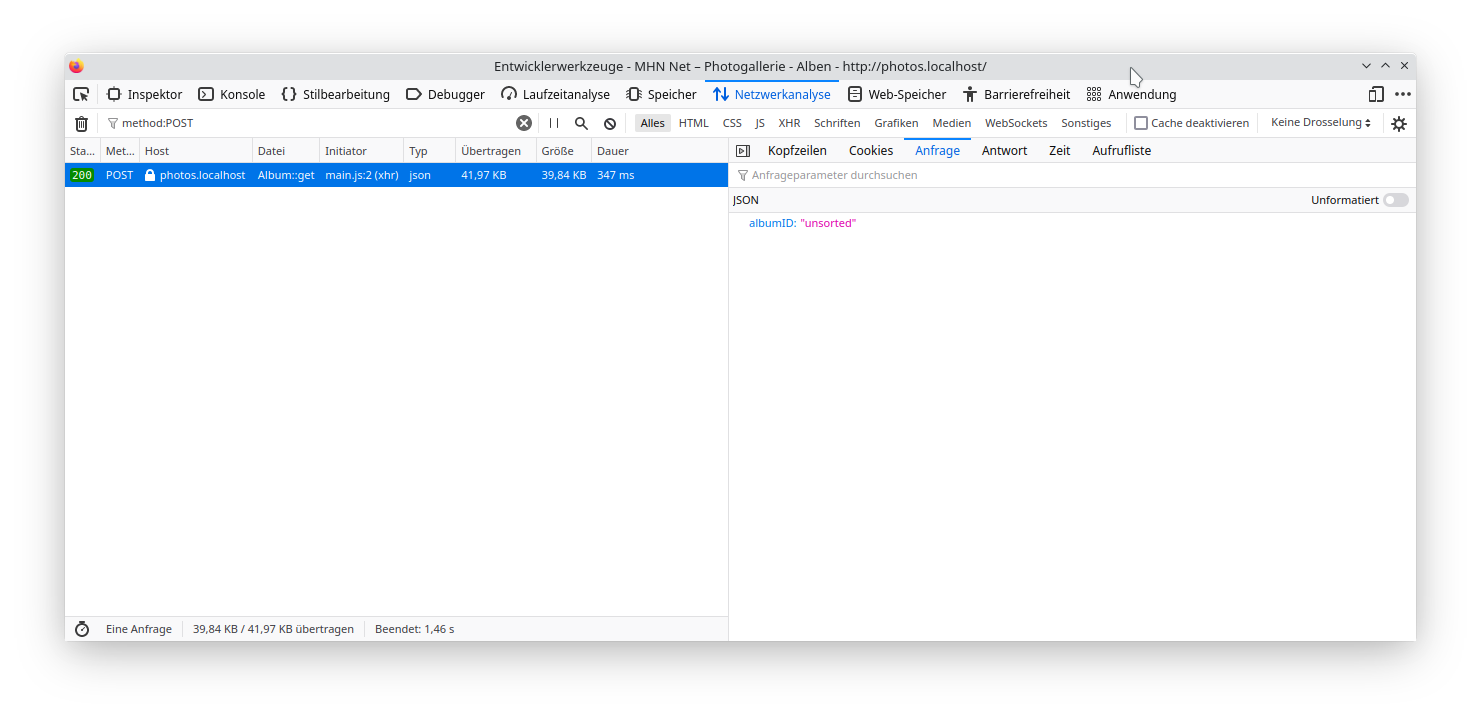Show Alles requests via filter button
The width and height of the screenshot is (1481, 718).
tap(652, 123)
